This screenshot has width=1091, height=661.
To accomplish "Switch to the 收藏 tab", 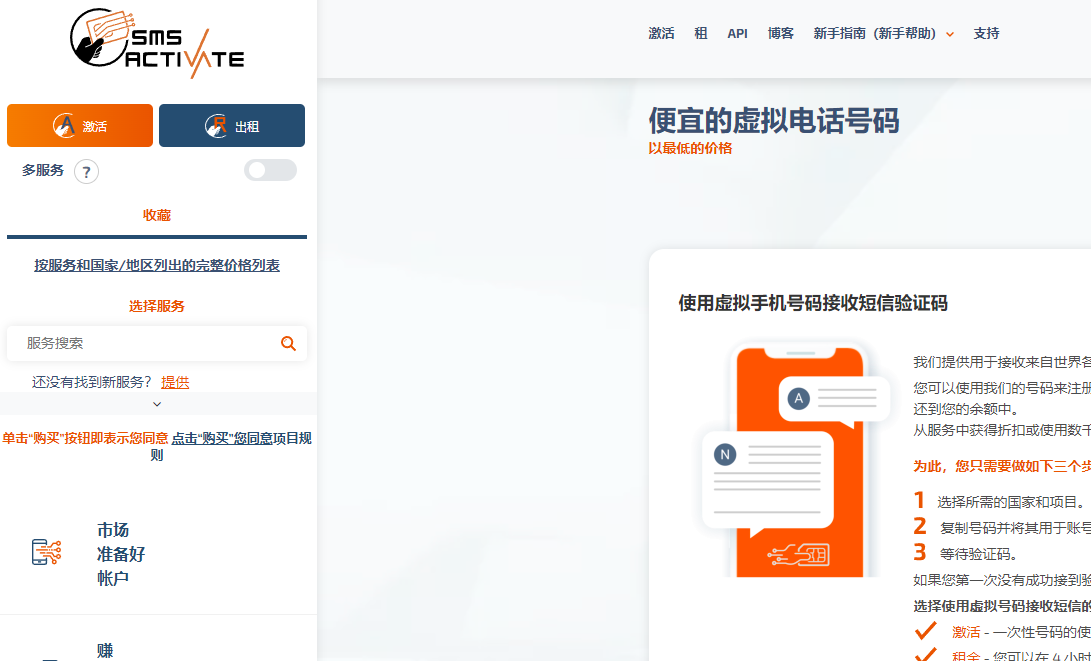I will click(x=156, y=214).
